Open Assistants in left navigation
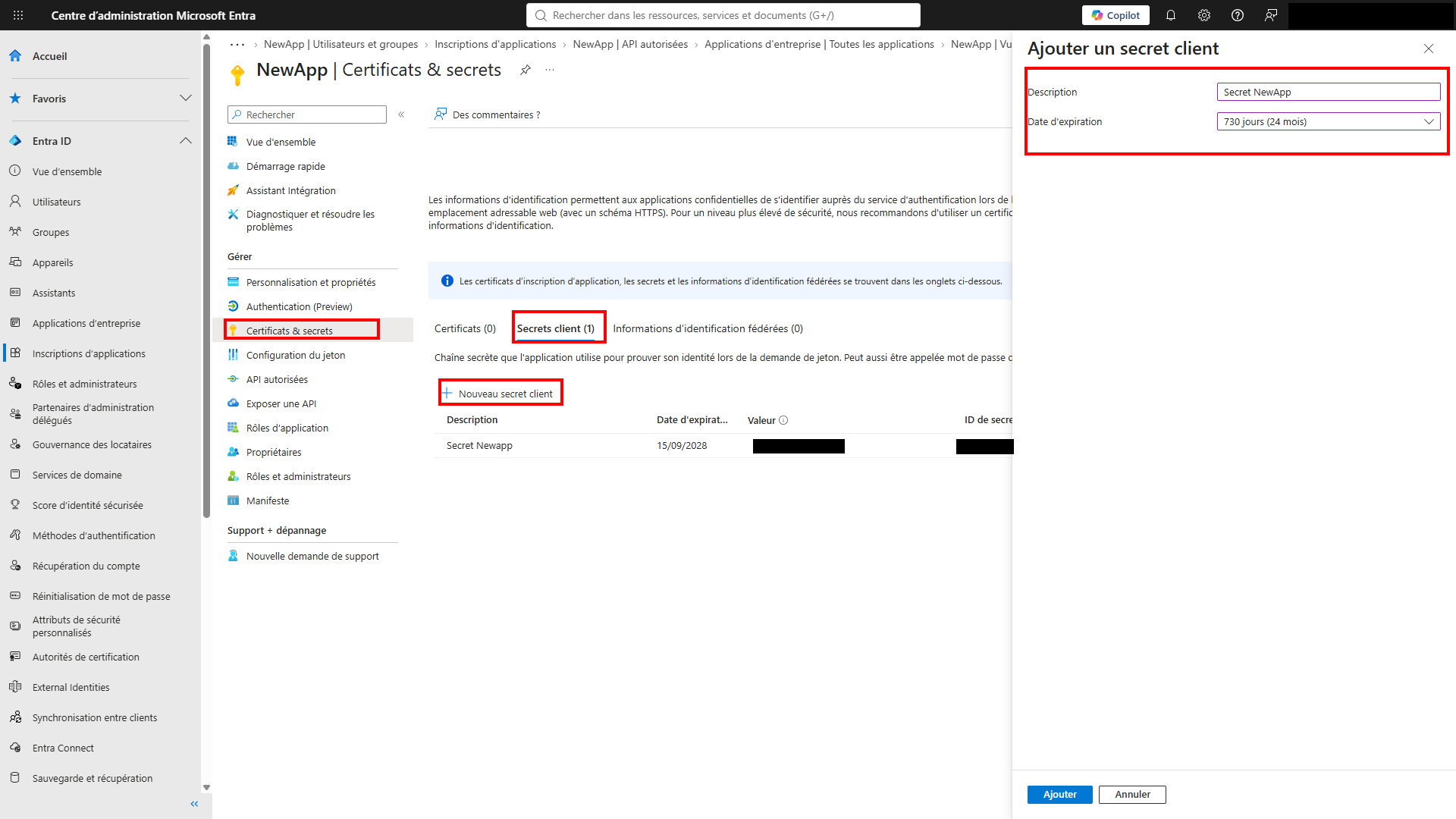Image resolution: width=1456 pixels, height=819 pixels. point(54,293)
